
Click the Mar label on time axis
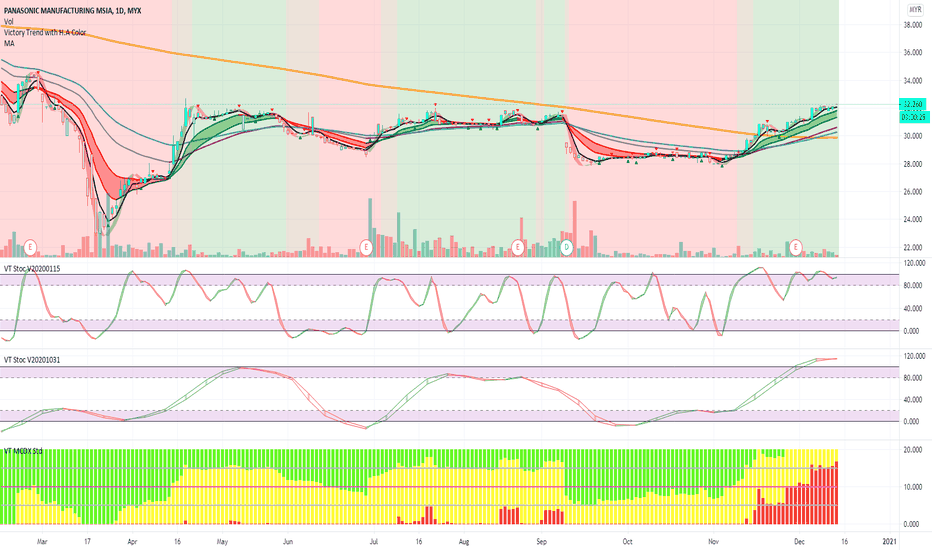click(42, 542)
